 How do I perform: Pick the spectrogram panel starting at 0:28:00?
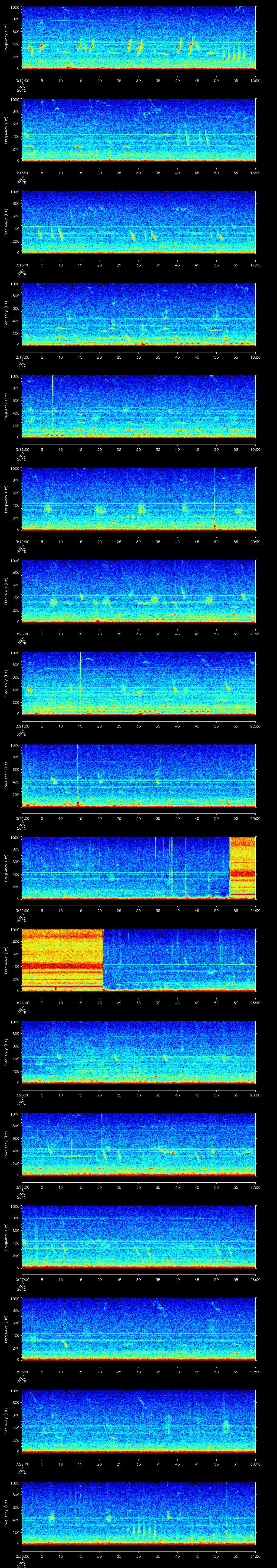138,1329
